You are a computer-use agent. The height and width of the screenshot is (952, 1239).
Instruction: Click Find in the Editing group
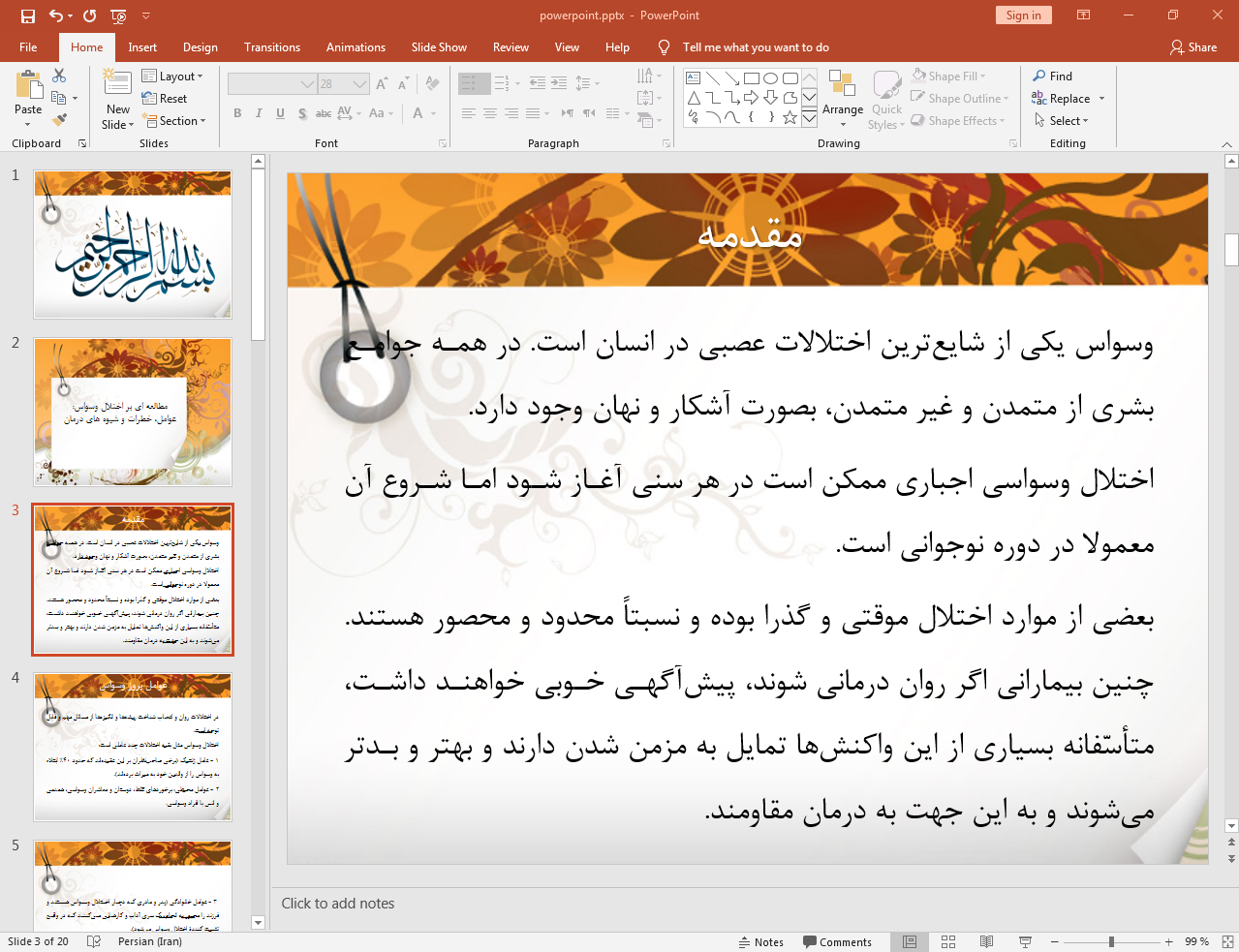1053,77
